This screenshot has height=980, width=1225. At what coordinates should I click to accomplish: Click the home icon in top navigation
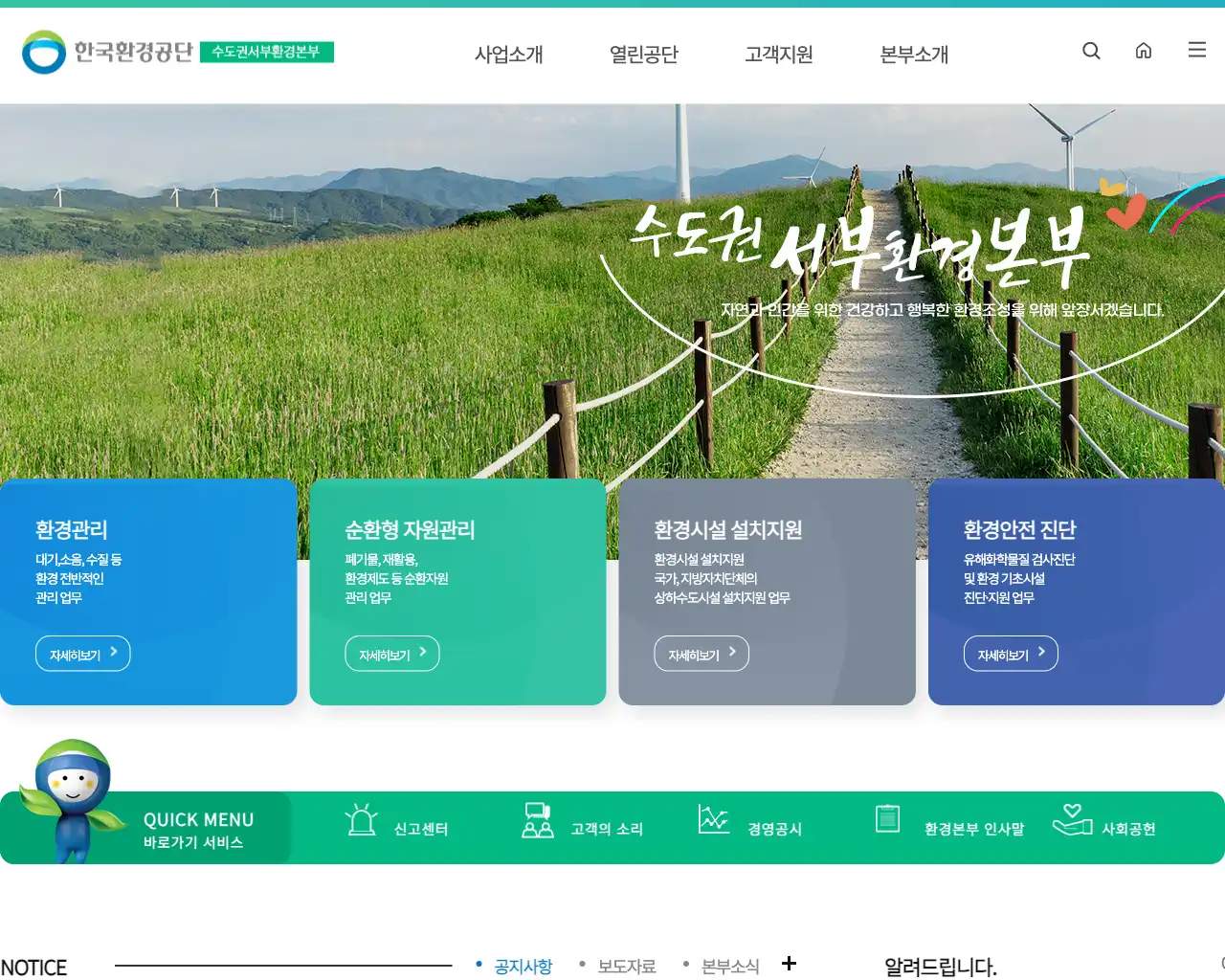1144,51
